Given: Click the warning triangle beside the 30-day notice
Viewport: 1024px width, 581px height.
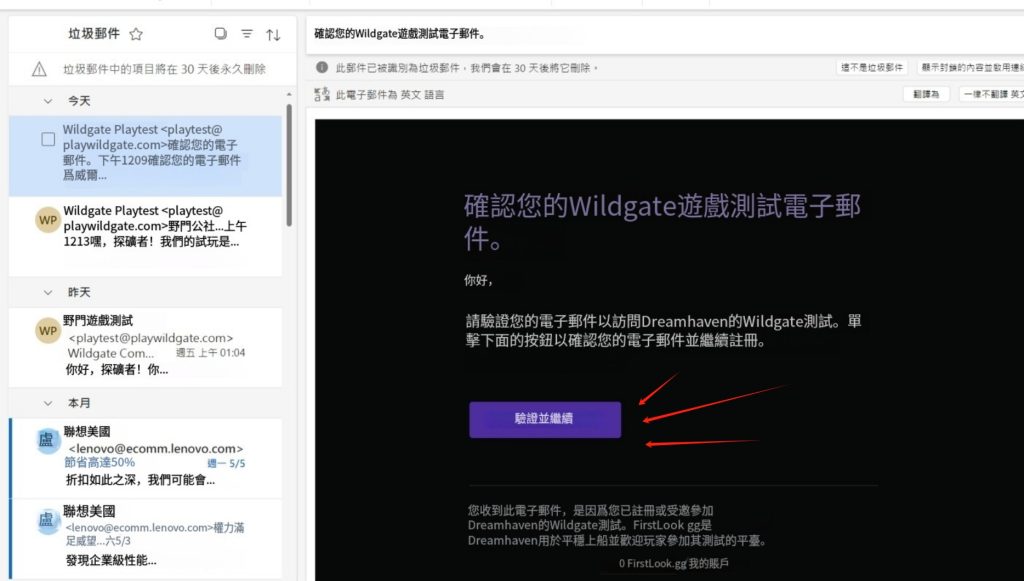Looking at the screenshot, I should (39, 69).
